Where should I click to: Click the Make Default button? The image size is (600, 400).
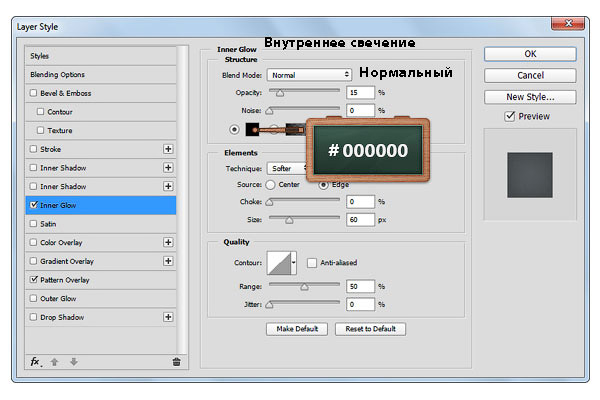coord(297,329)
